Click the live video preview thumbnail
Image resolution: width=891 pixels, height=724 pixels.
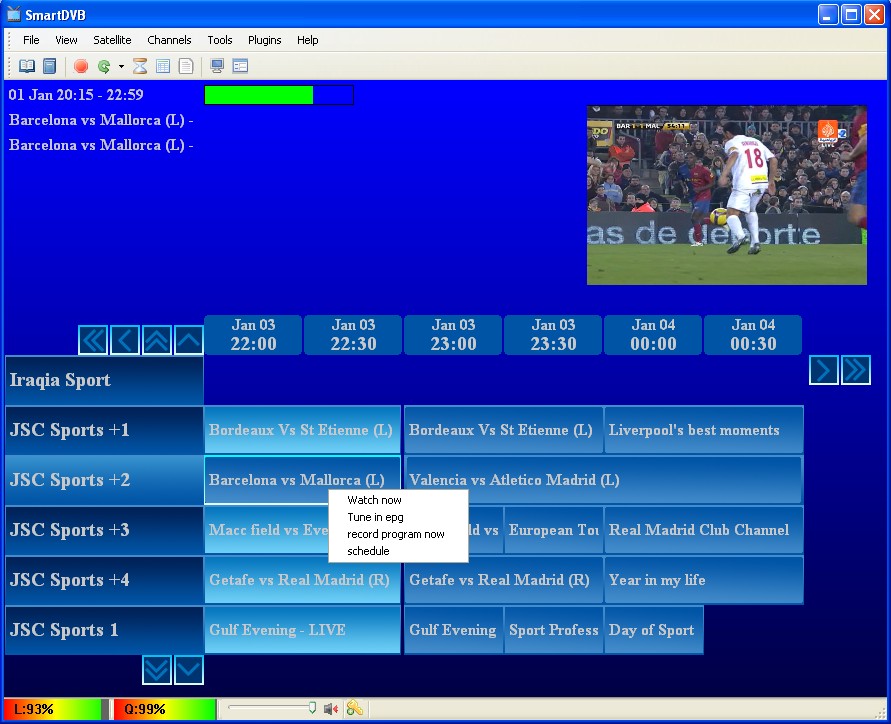pos(727,195)
